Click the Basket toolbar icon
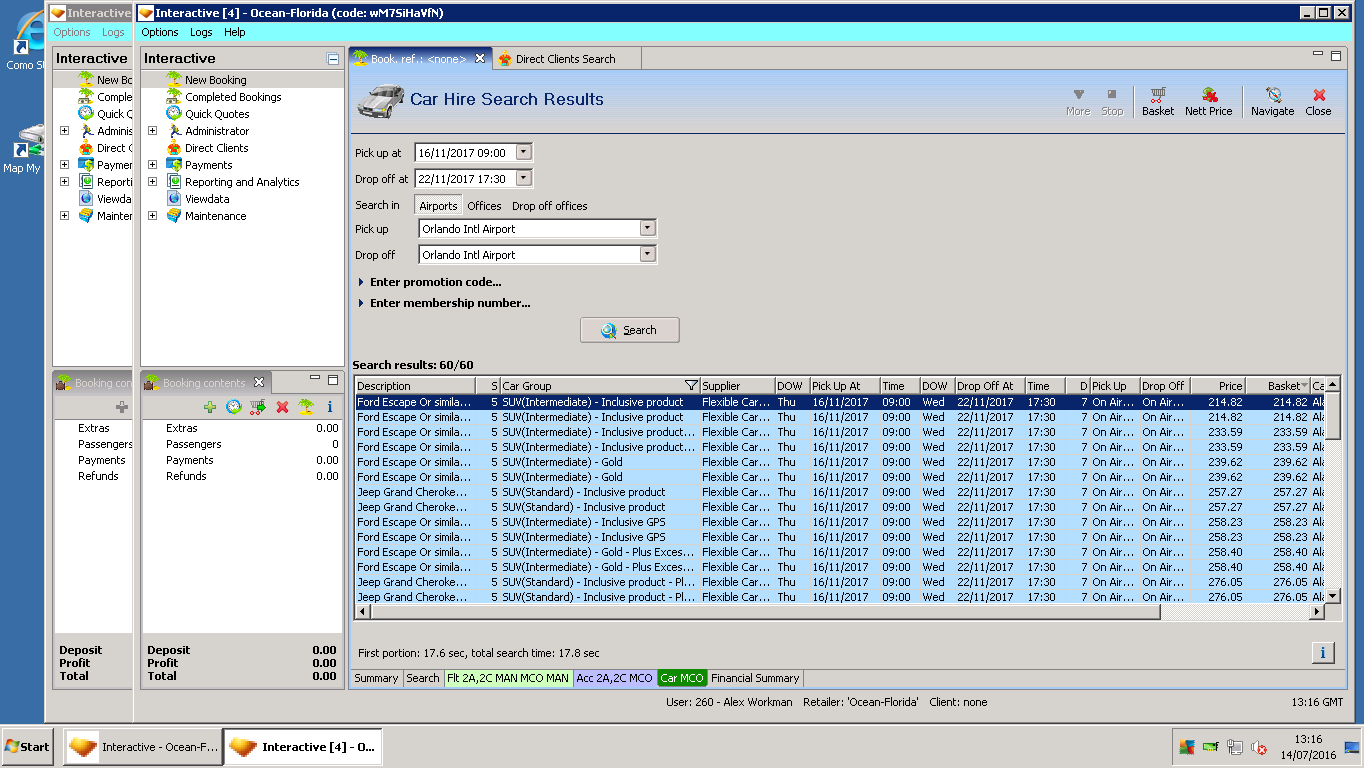The width and height of the screenshot is (1364, 768). pos(1157,101)
